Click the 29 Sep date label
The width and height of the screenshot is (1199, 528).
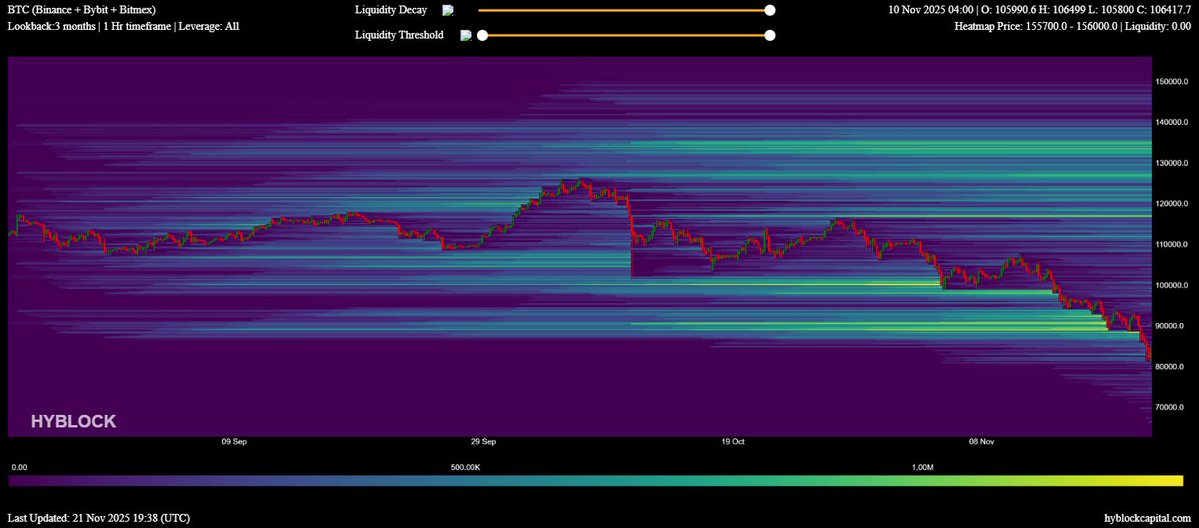pos(483,442)
